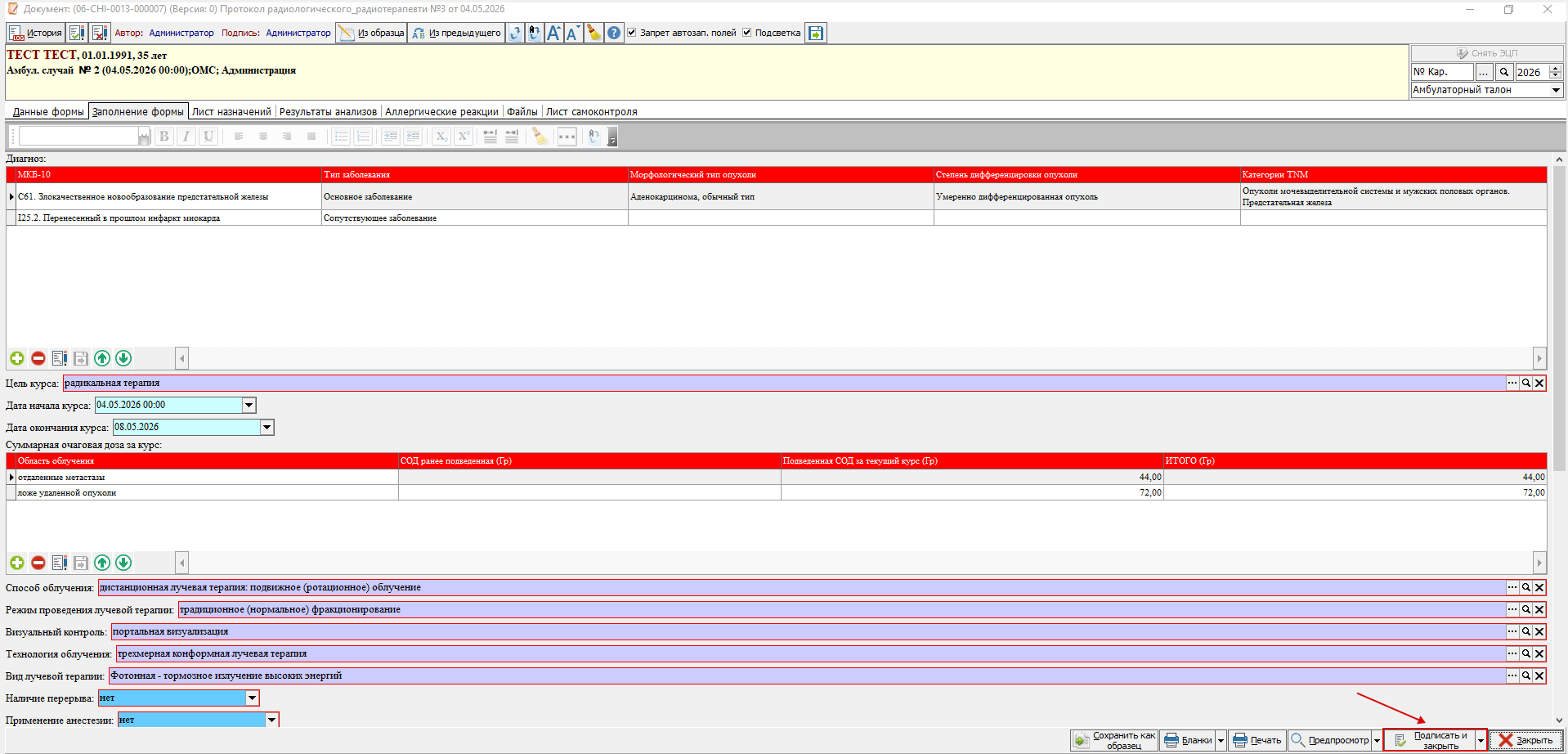1568x754 pixels.
Task: Click edit-row icon under Диагноз table
Action: pyautogui.click(x=60, y=358)
